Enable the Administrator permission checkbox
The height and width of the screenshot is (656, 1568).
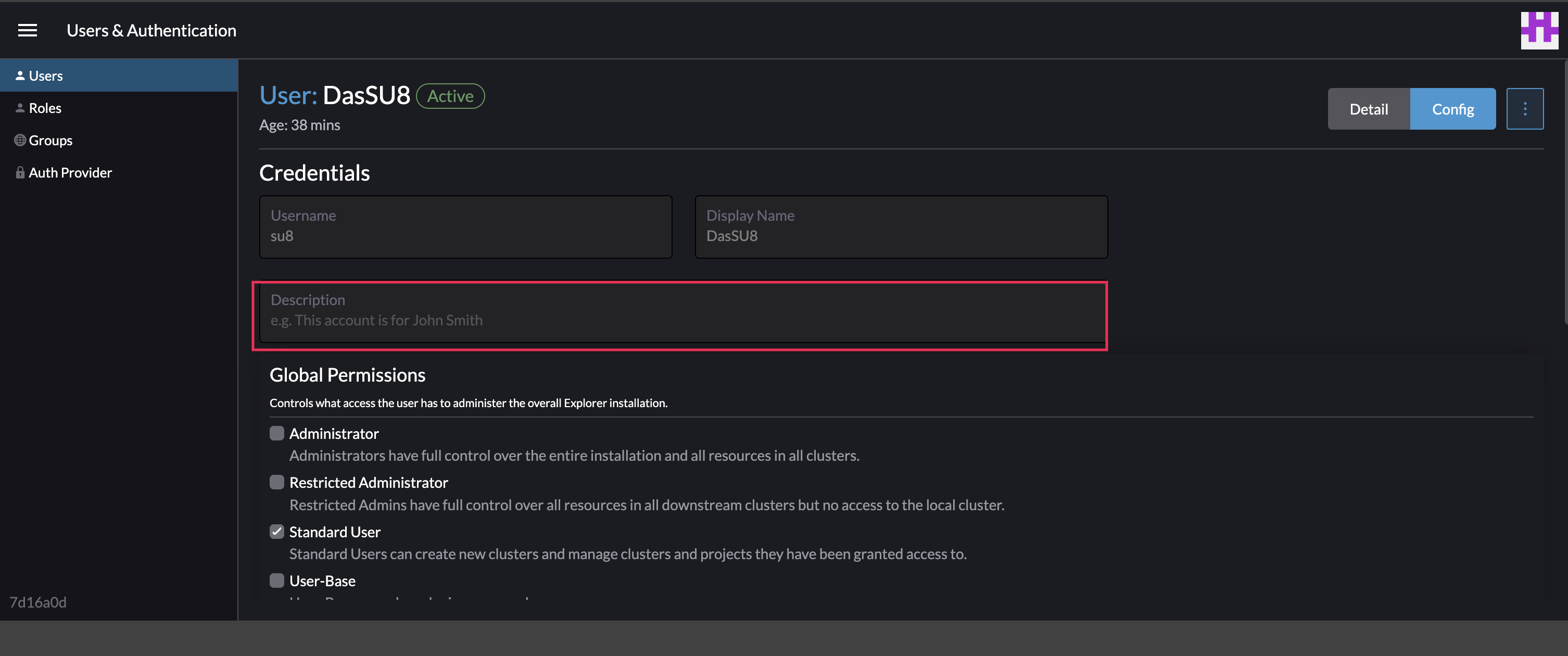pos(277,433)
